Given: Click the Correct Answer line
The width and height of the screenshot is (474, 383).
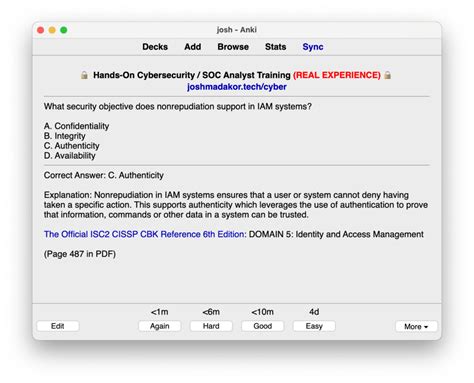Looking at the screenshot, I should pos(104,175).
